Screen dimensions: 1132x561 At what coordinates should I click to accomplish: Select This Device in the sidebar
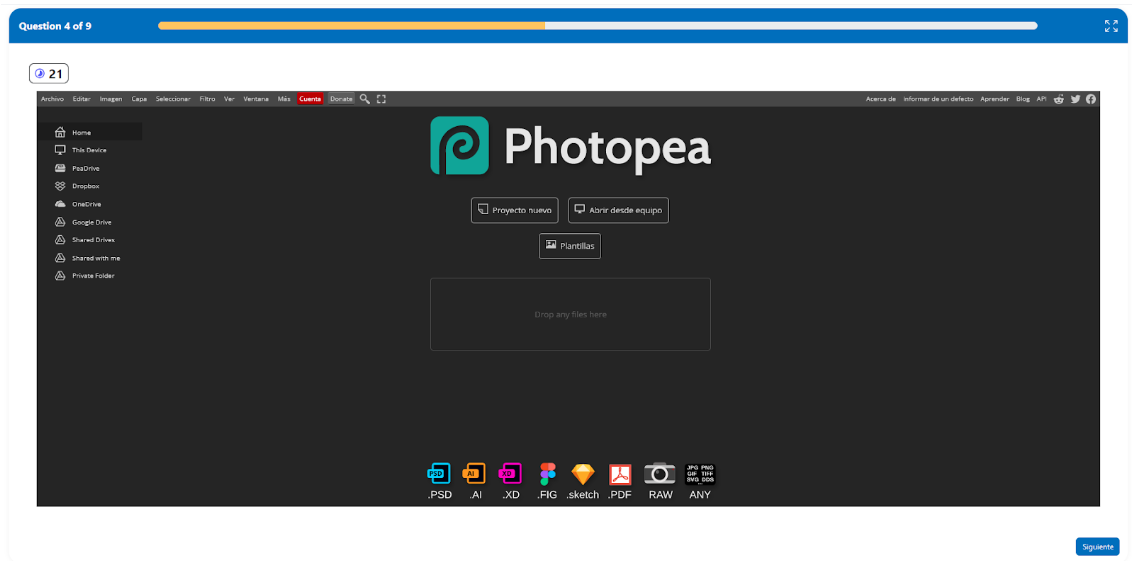point(90,150)
